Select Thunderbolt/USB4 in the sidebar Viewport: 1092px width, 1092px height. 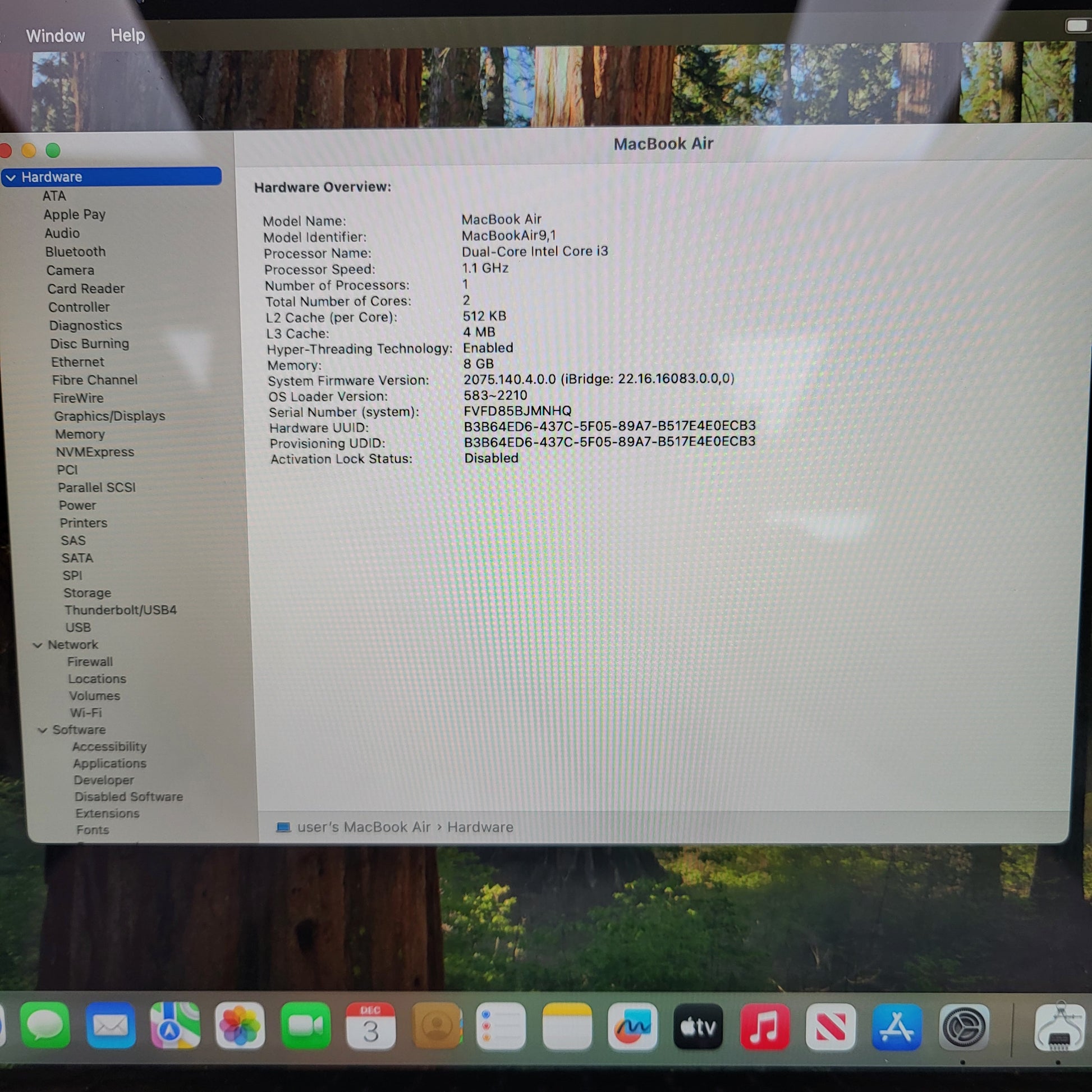click(x=121, y=610)
